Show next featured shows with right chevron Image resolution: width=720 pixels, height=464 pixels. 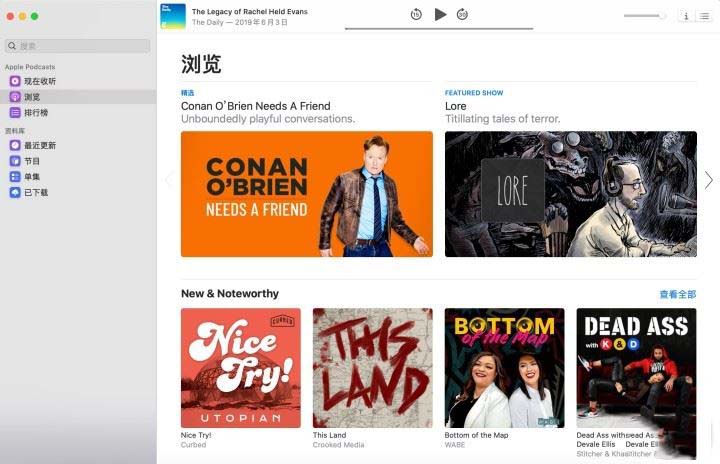point(709,180)
